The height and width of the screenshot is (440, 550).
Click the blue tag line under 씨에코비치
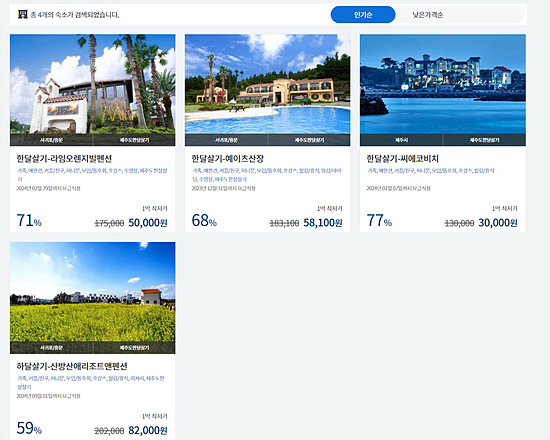[x=431, y=171]
